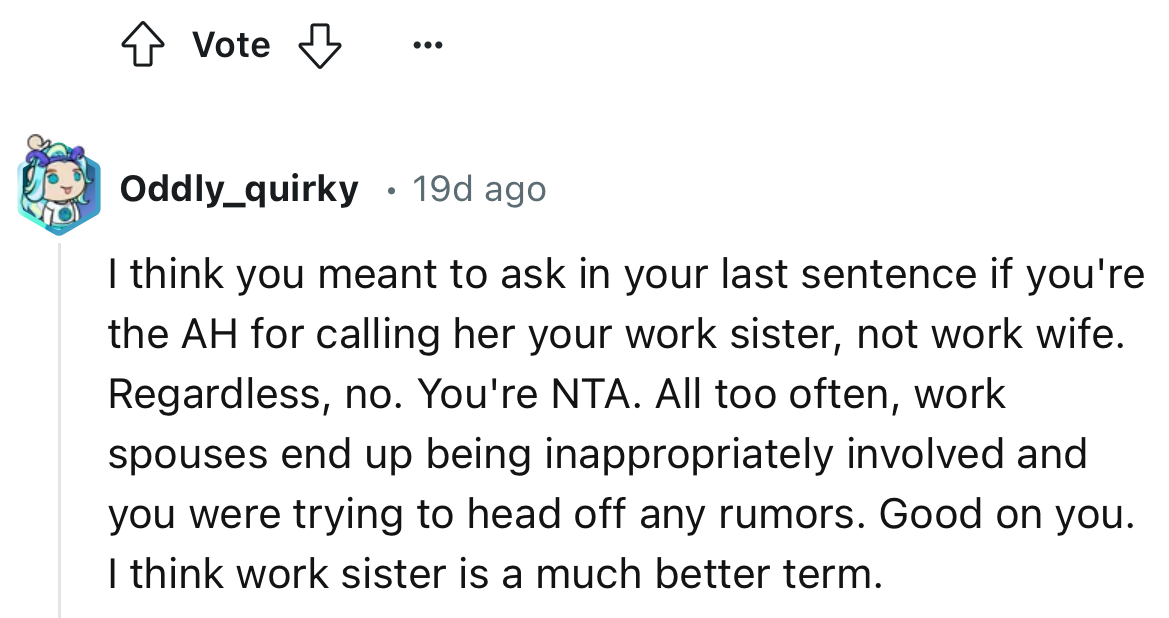Viewport: 1169px width, 618px height.
Task: Downvote using the down arrow icon
Action: tap(319, 45)
